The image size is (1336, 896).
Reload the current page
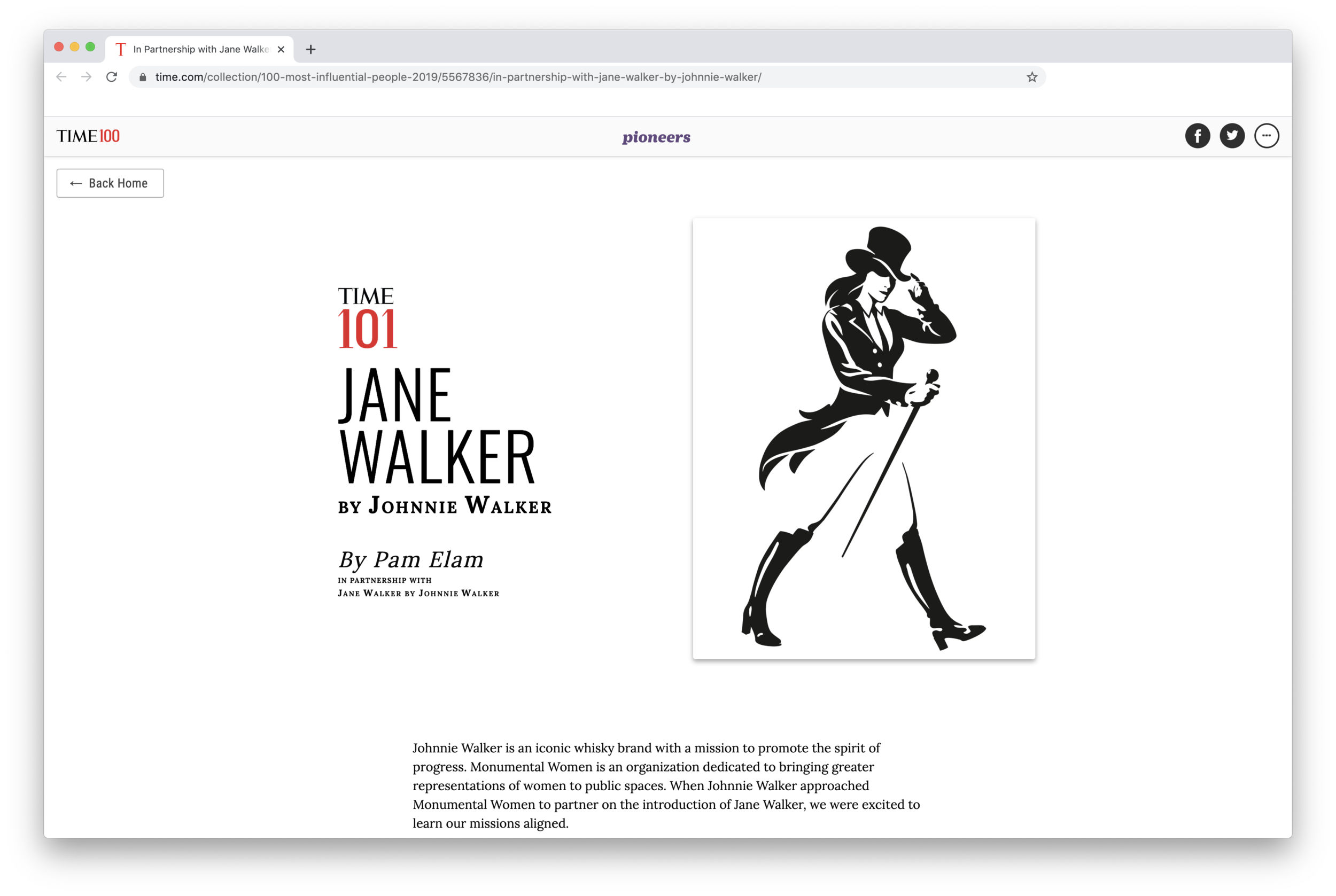click(112, 77)
